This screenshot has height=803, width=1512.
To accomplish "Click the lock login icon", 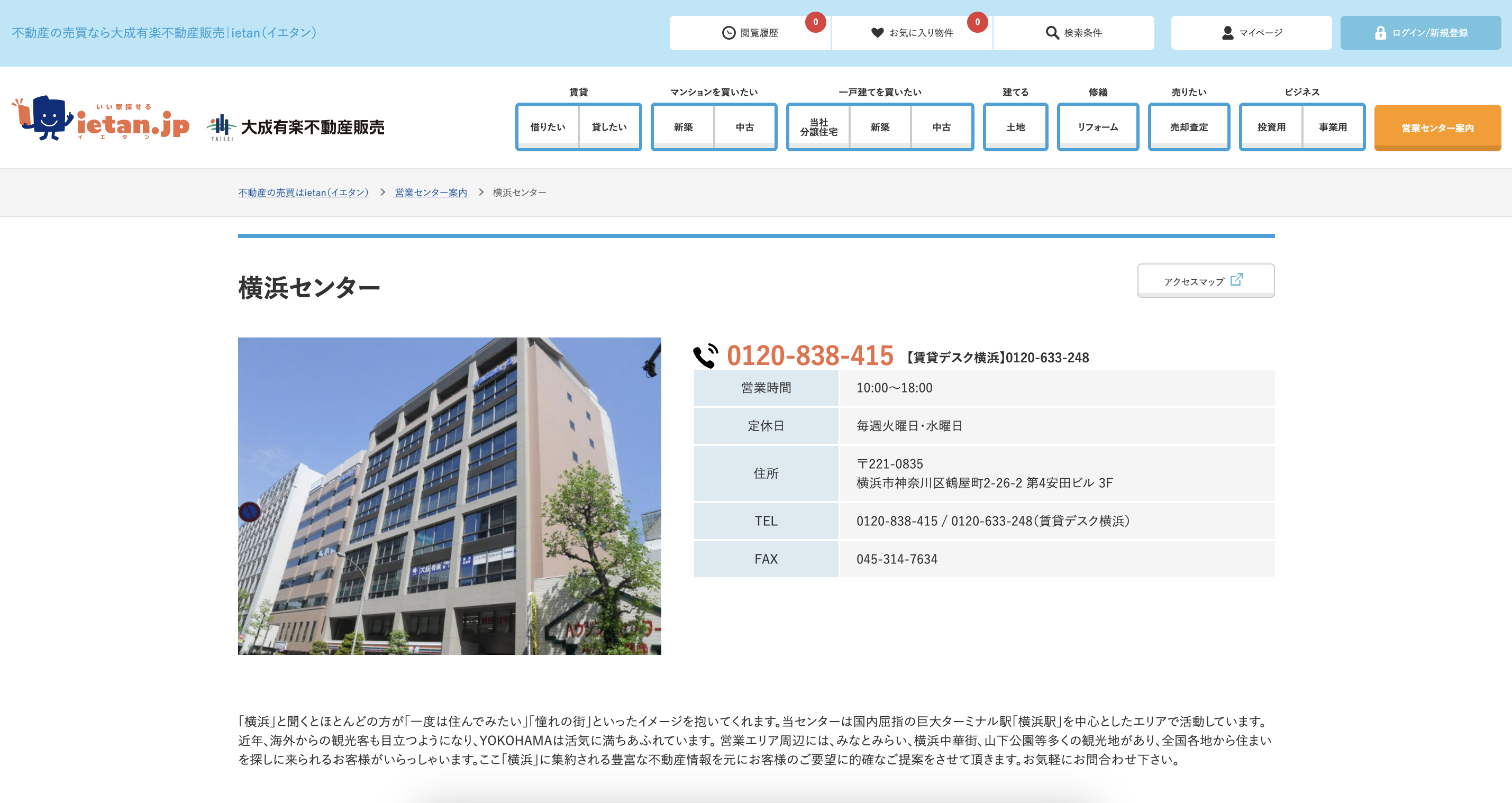I will tap(1380, 33).
